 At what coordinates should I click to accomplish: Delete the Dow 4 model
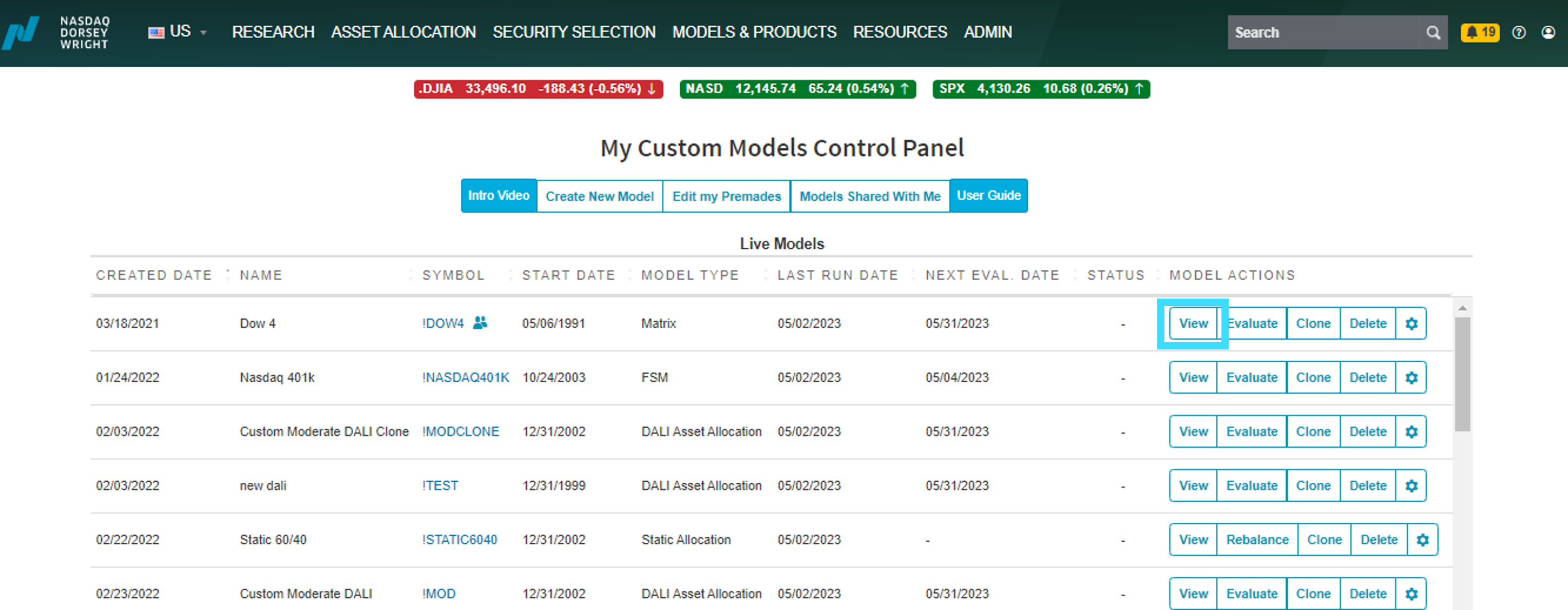tap(1368, 324)
